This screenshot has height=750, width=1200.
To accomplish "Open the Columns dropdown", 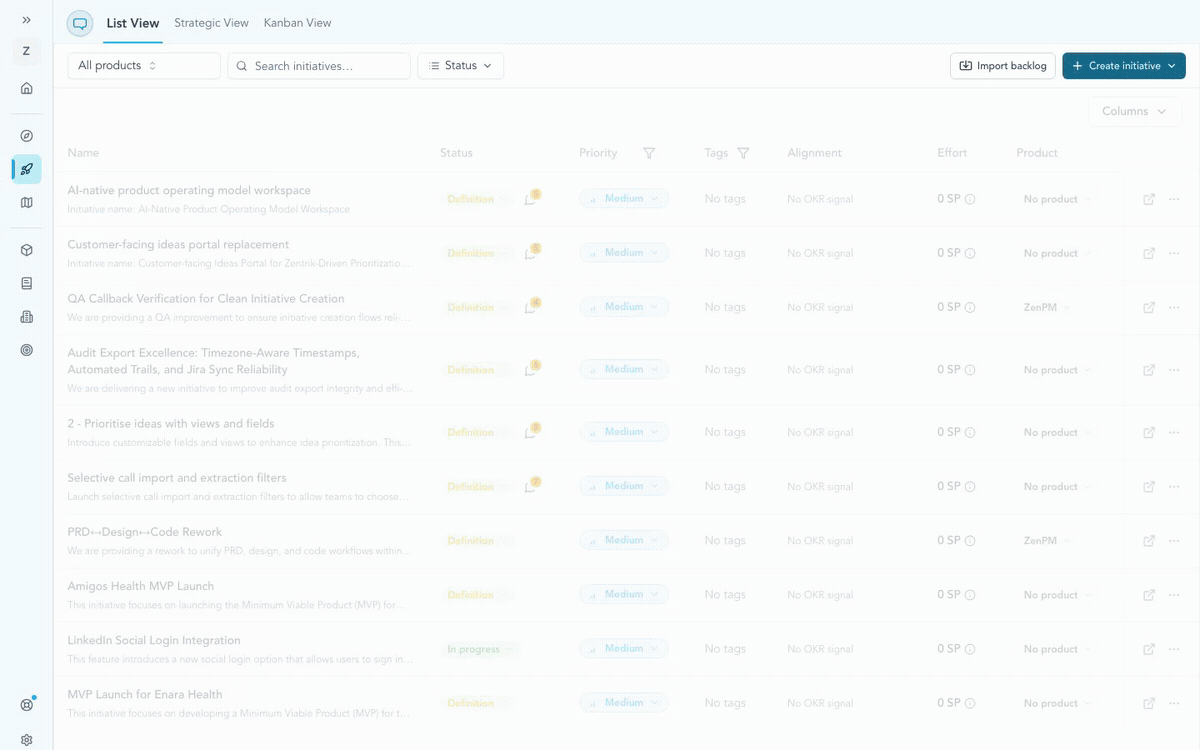I will click(x=1135, y=111).
